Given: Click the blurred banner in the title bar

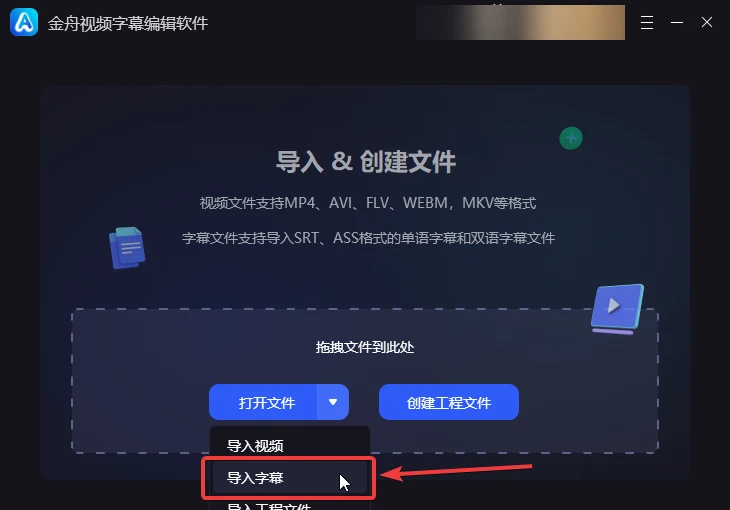Looking at the screenshot, I should click(520, 22).
